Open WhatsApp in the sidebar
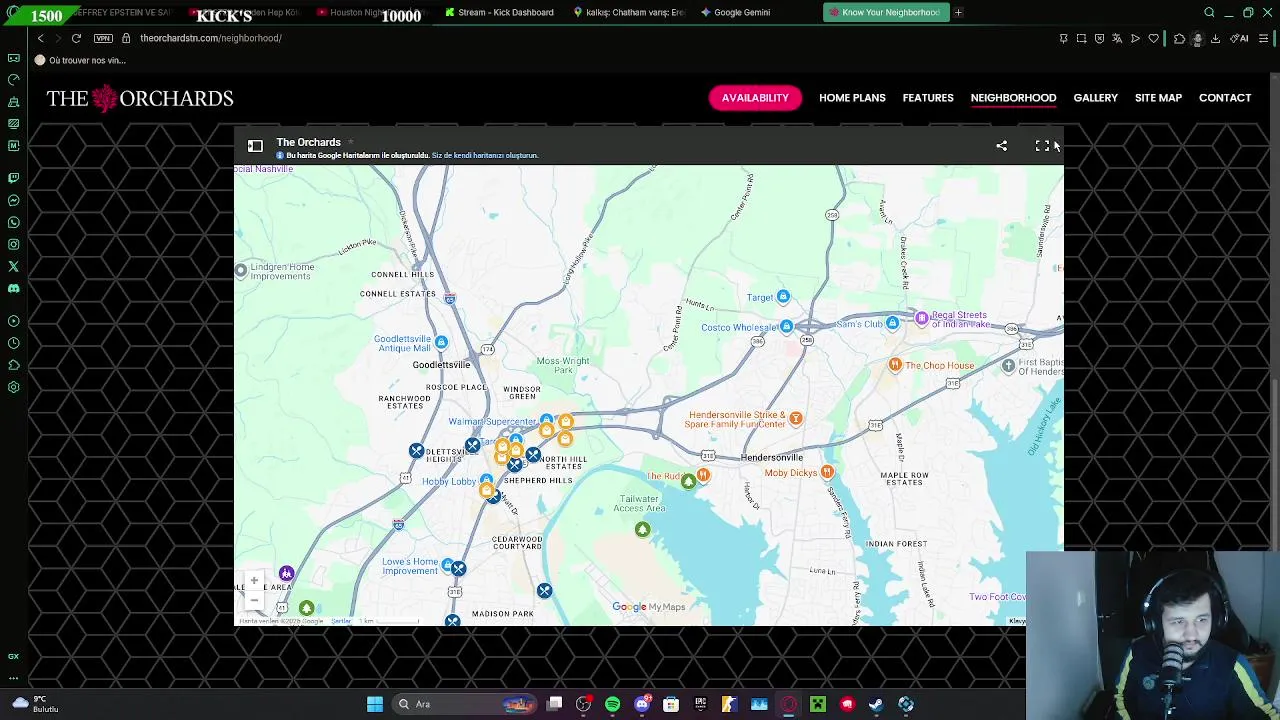The height and width of the screenshot is (720, 1280). coord(13,222)
